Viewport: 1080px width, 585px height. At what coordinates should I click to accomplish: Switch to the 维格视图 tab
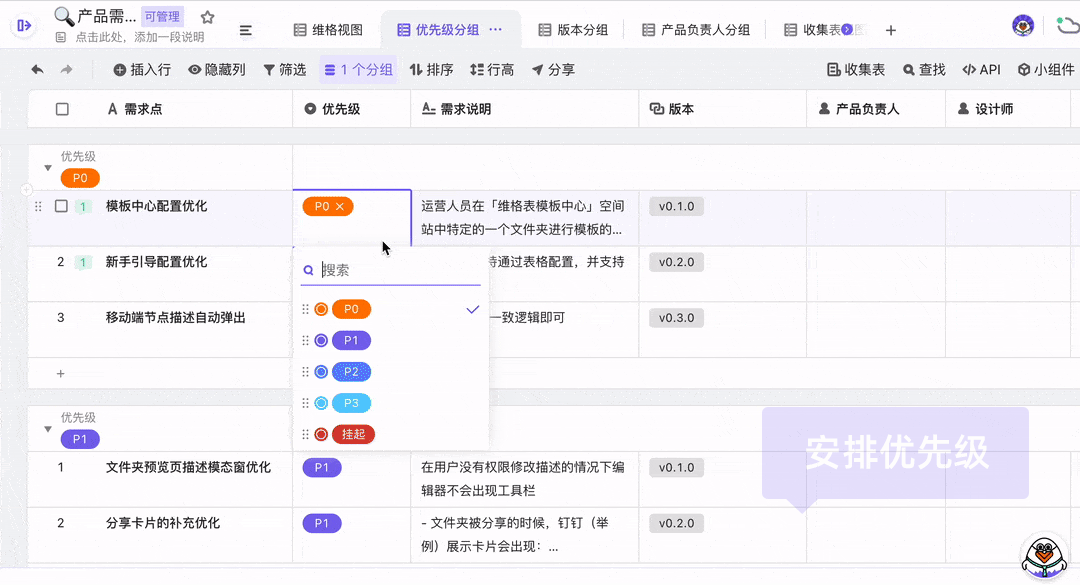[328, 30]
